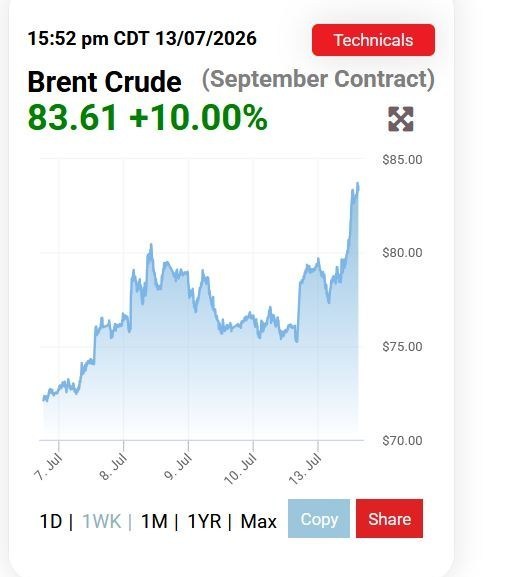Copy the chart

(x=319, y=519)
